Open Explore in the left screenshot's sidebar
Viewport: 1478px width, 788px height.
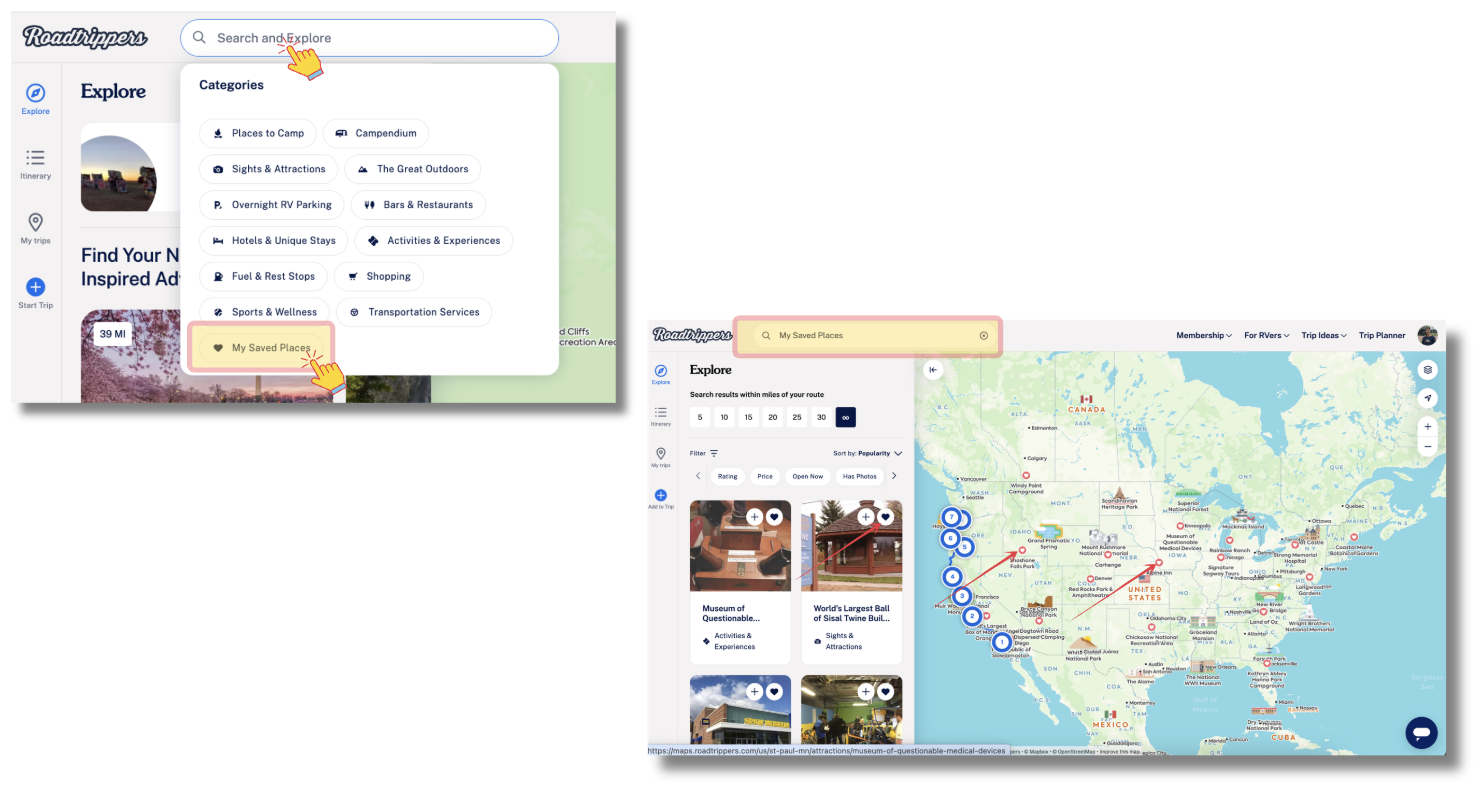click(36, 98)
